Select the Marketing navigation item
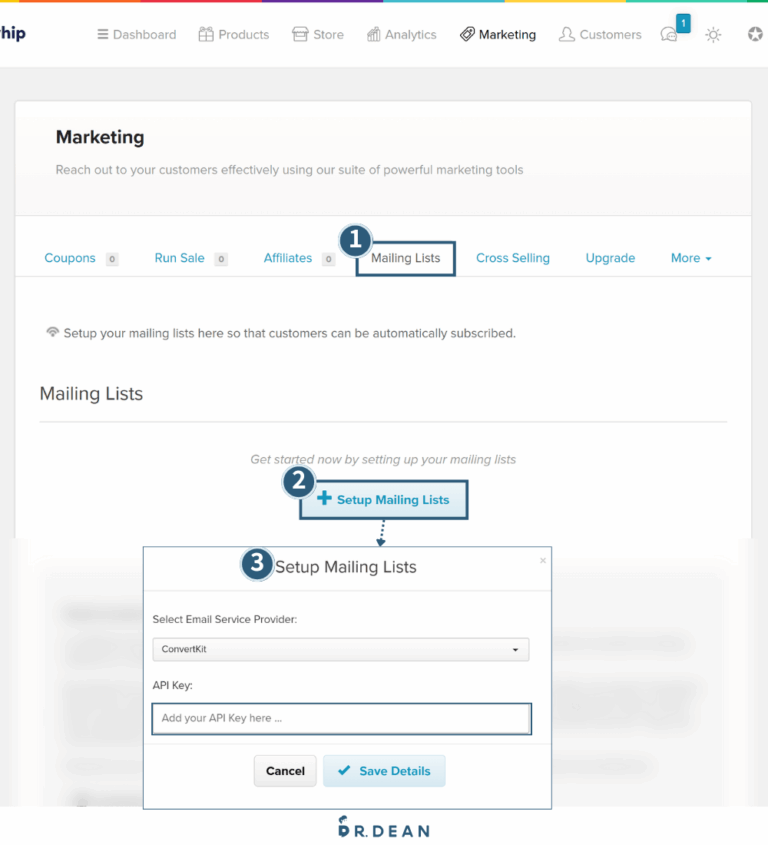The image size is (768, 845). coord(498,35)
